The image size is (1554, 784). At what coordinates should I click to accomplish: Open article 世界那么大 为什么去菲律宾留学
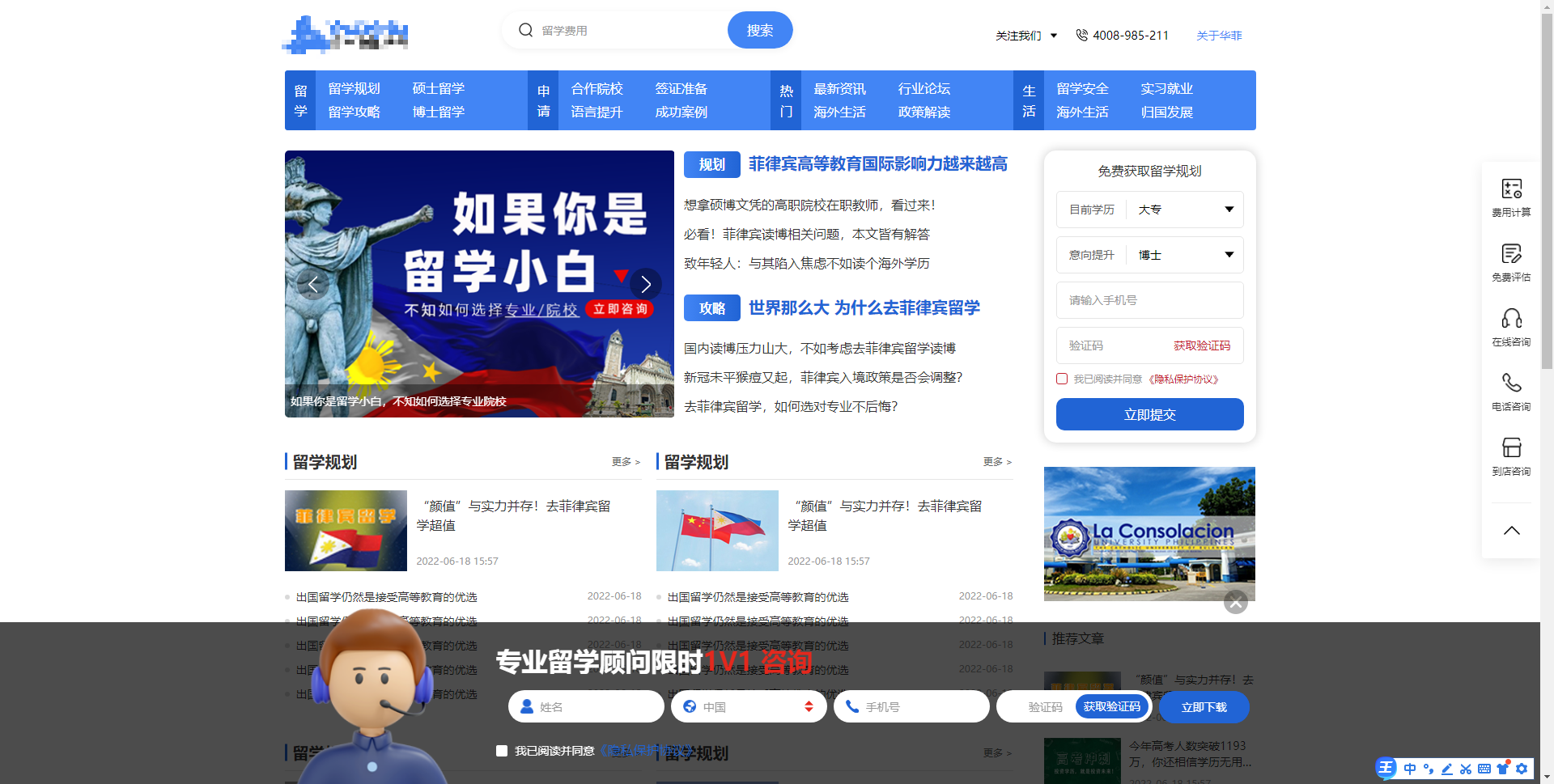tap(864, 308)
